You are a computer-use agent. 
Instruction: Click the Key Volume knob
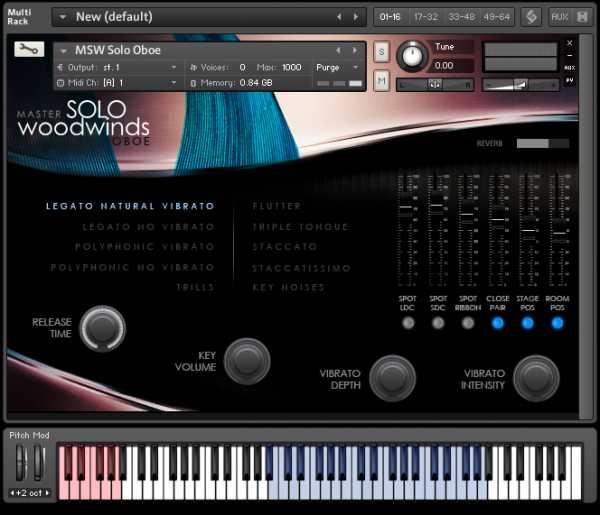click(x=247, y=361)
